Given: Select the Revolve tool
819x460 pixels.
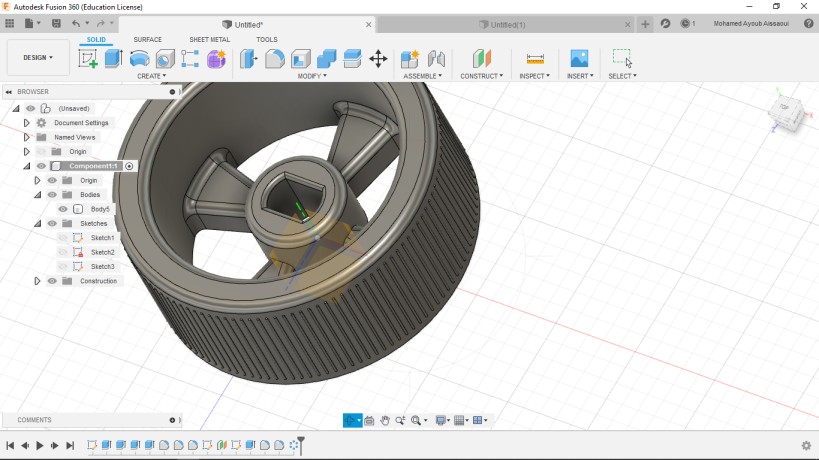Looking at the screenshot, I should (x=139, y=58).
